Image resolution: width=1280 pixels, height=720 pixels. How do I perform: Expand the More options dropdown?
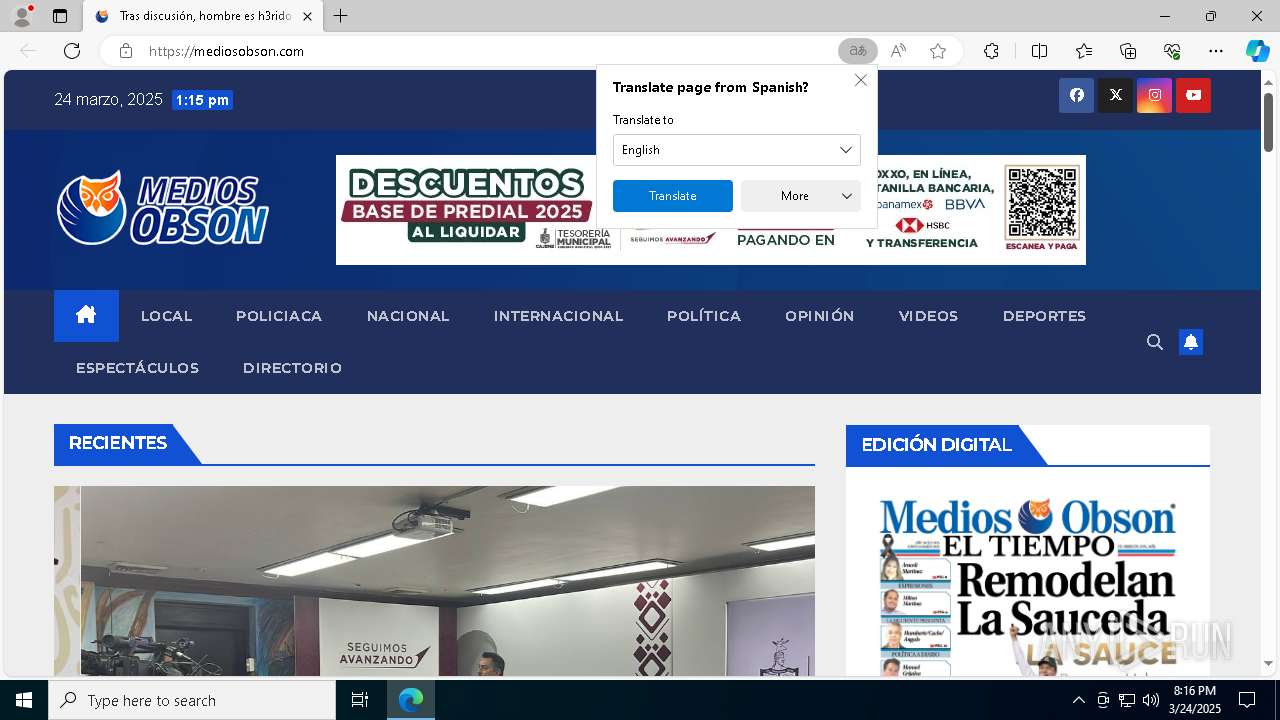[801, 196]
